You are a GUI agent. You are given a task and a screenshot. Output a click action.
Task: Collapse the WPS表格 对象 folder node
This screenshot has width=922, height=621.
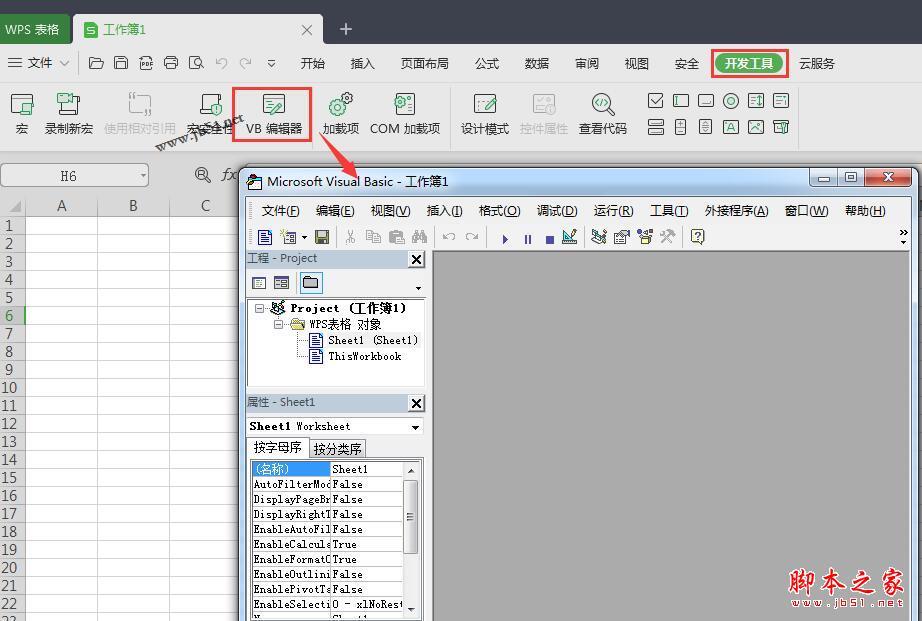click(278, 325)
